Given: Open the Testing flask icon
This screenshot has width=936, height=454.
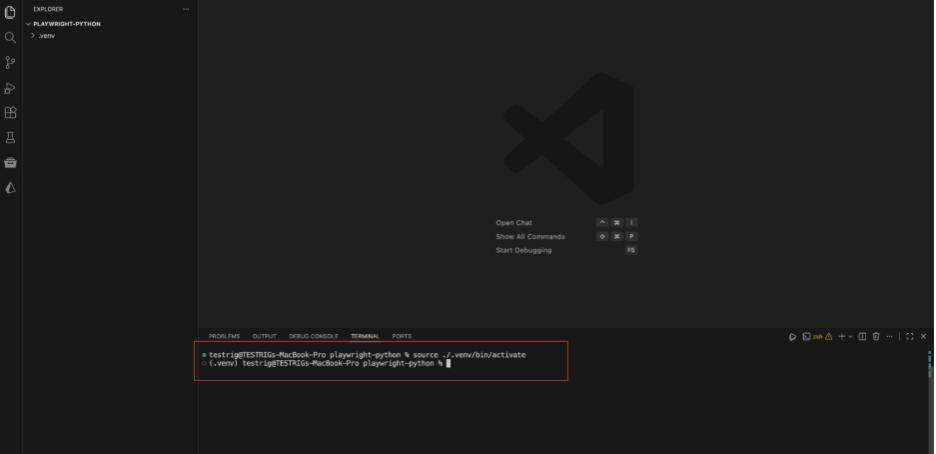Looking at the screenshot, I should [11, 138].
